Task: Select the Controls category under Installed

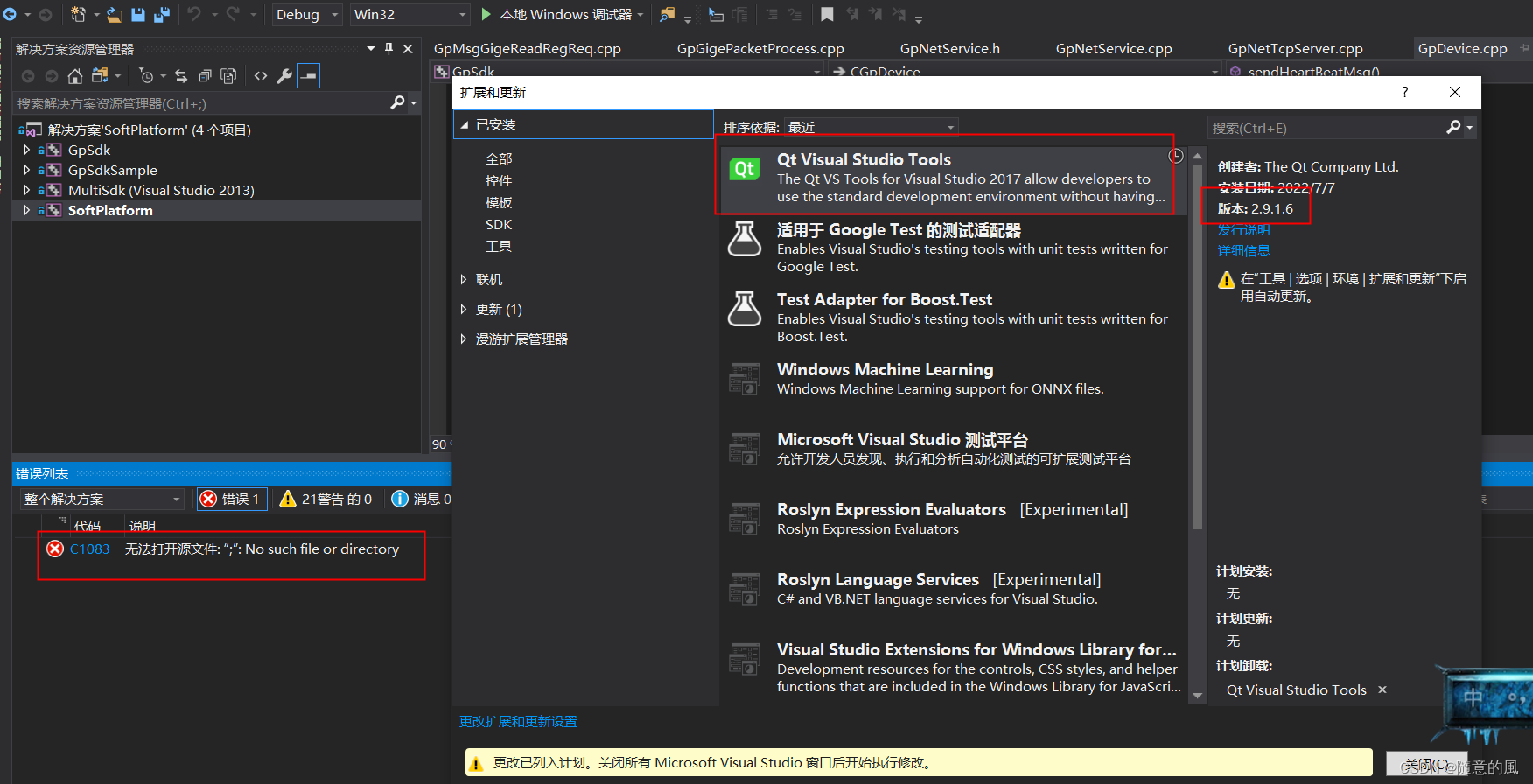Action: click(x=499, y=180)
